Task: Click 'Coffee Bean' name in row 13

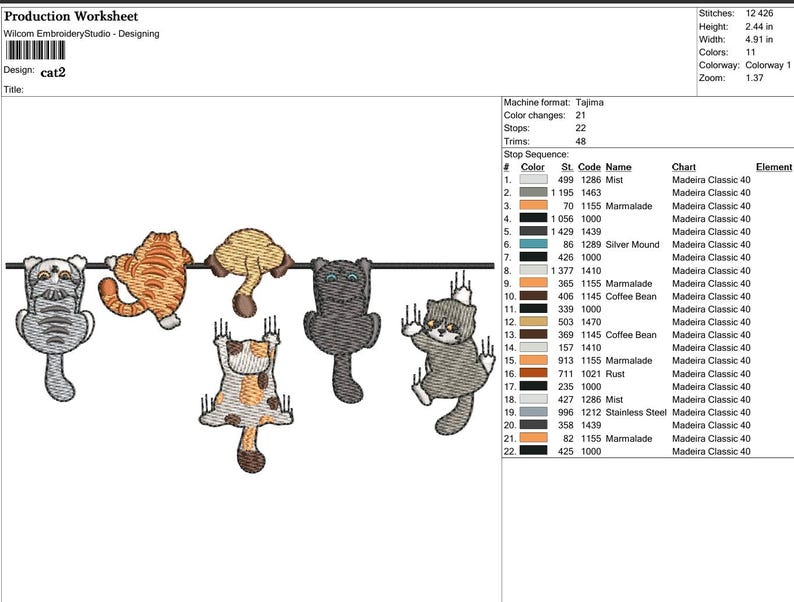Action: 631,335
